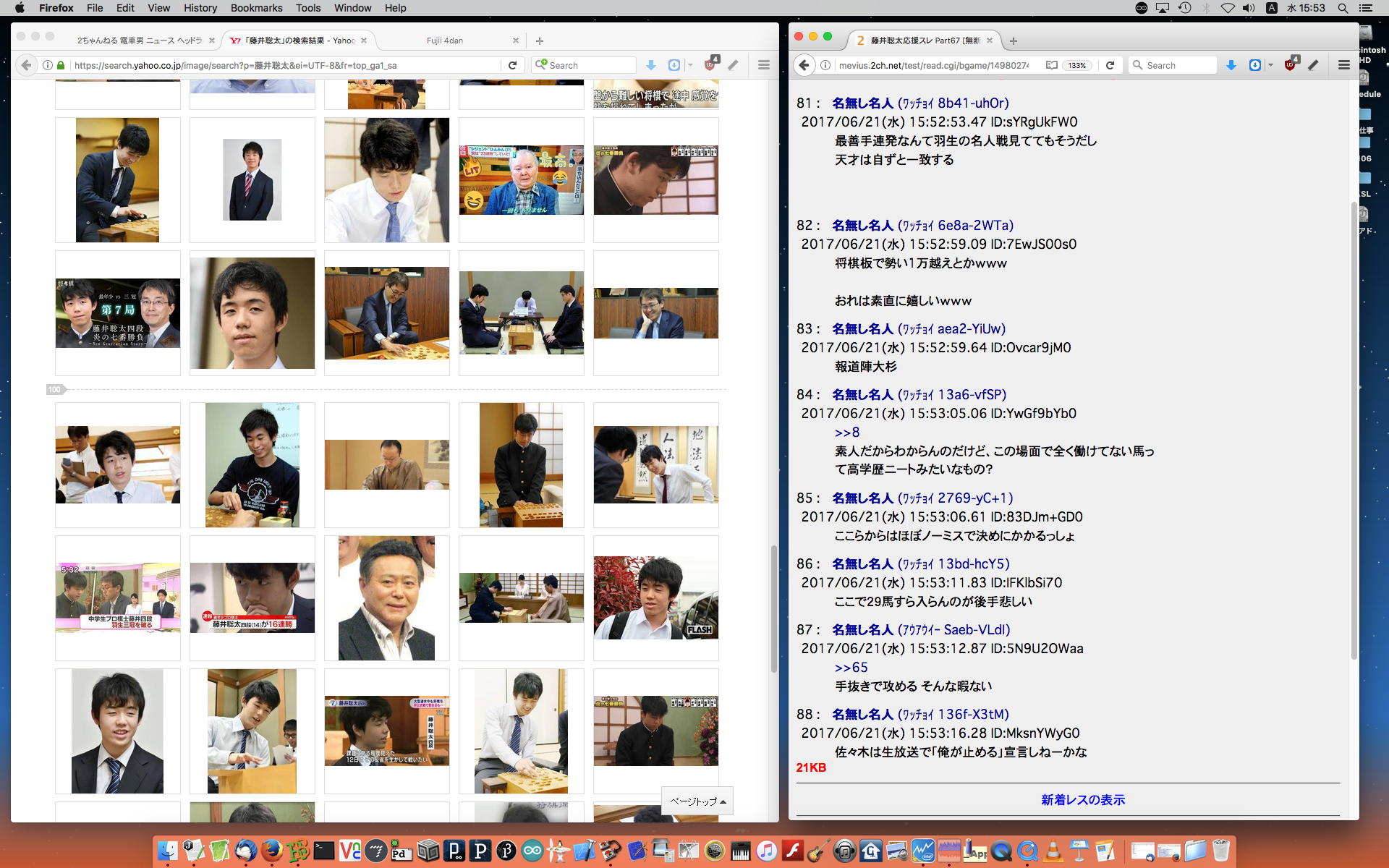Expand dropdown arrow beside right download manager icon
This screenshot has width=1389, height=868.
pos(1270,65)
